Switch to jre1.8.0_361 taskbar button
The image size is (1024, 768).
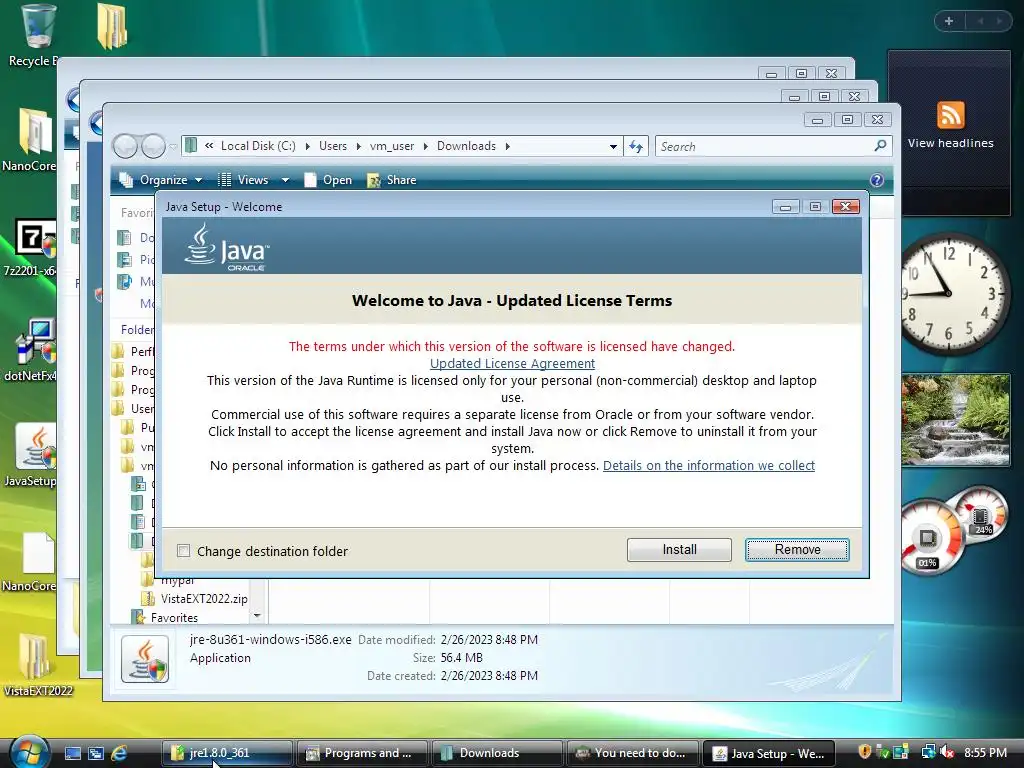tap(227, 753)
